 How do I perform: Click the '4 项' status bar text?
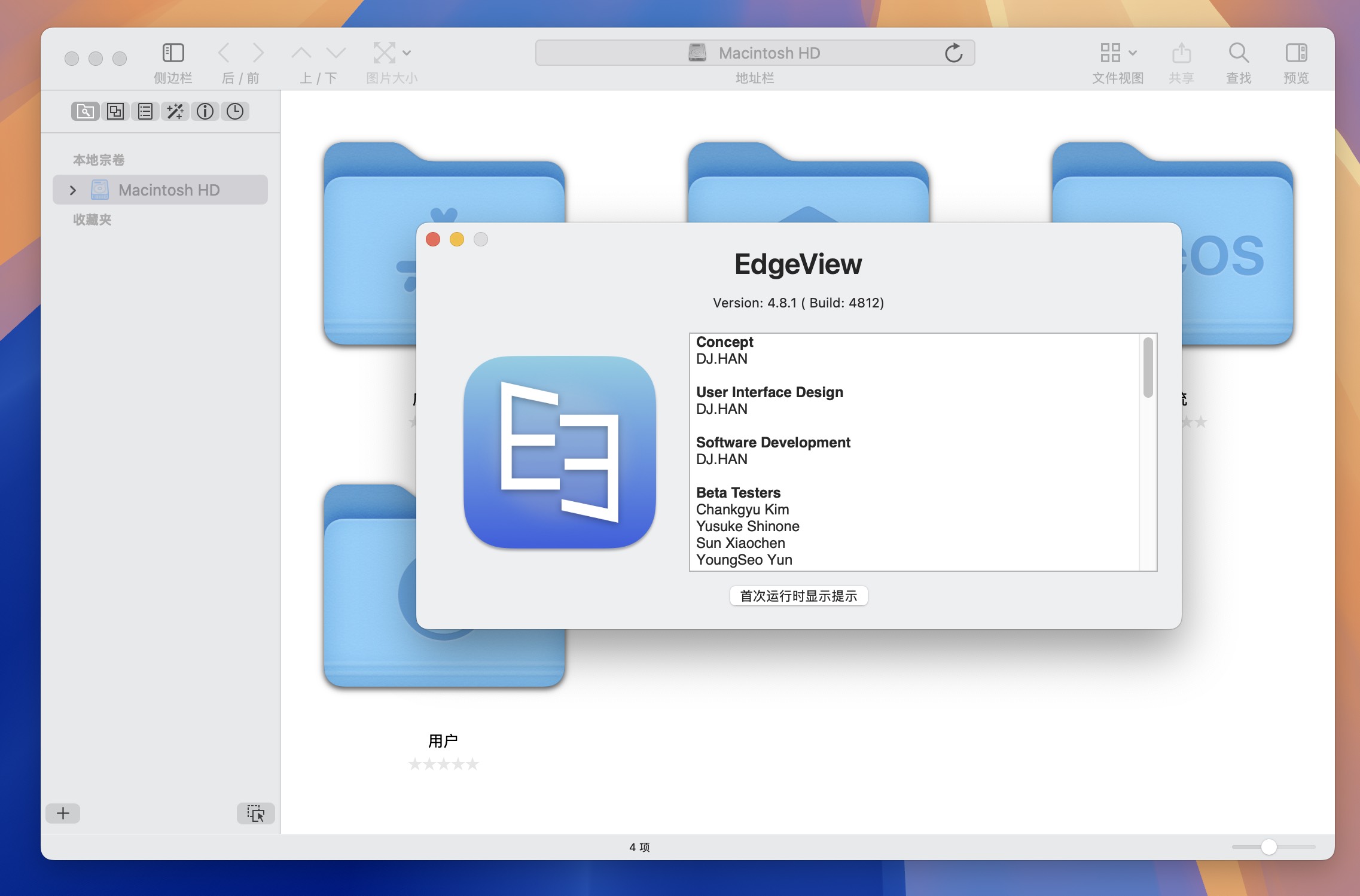click(x=639, y=847)
